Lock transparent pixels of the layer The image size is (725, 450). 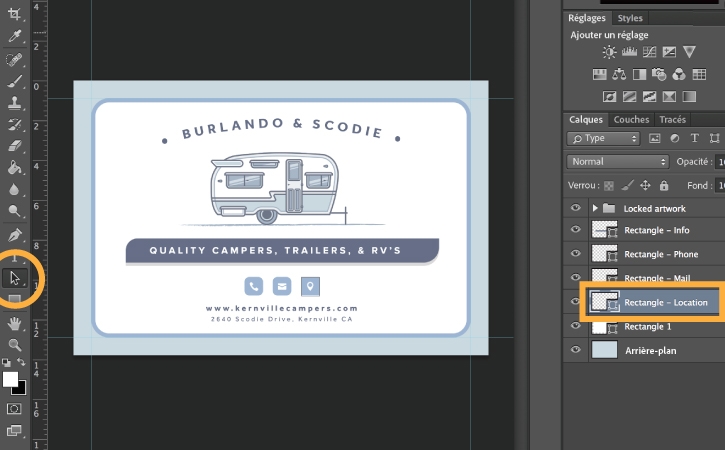[x=609, y=186]
